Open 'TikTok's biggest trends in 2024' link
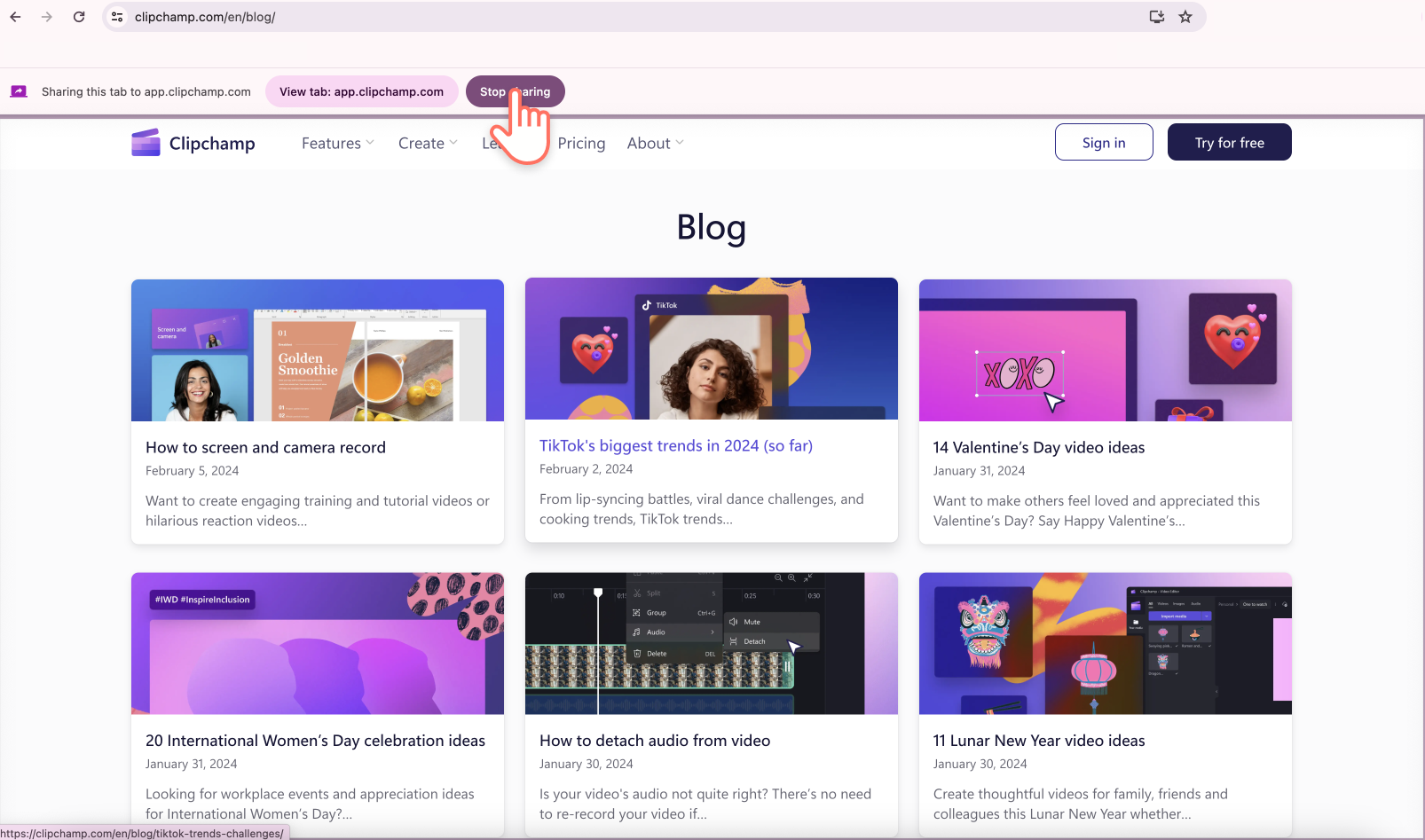1425x840 pixels. pos(676,445)
